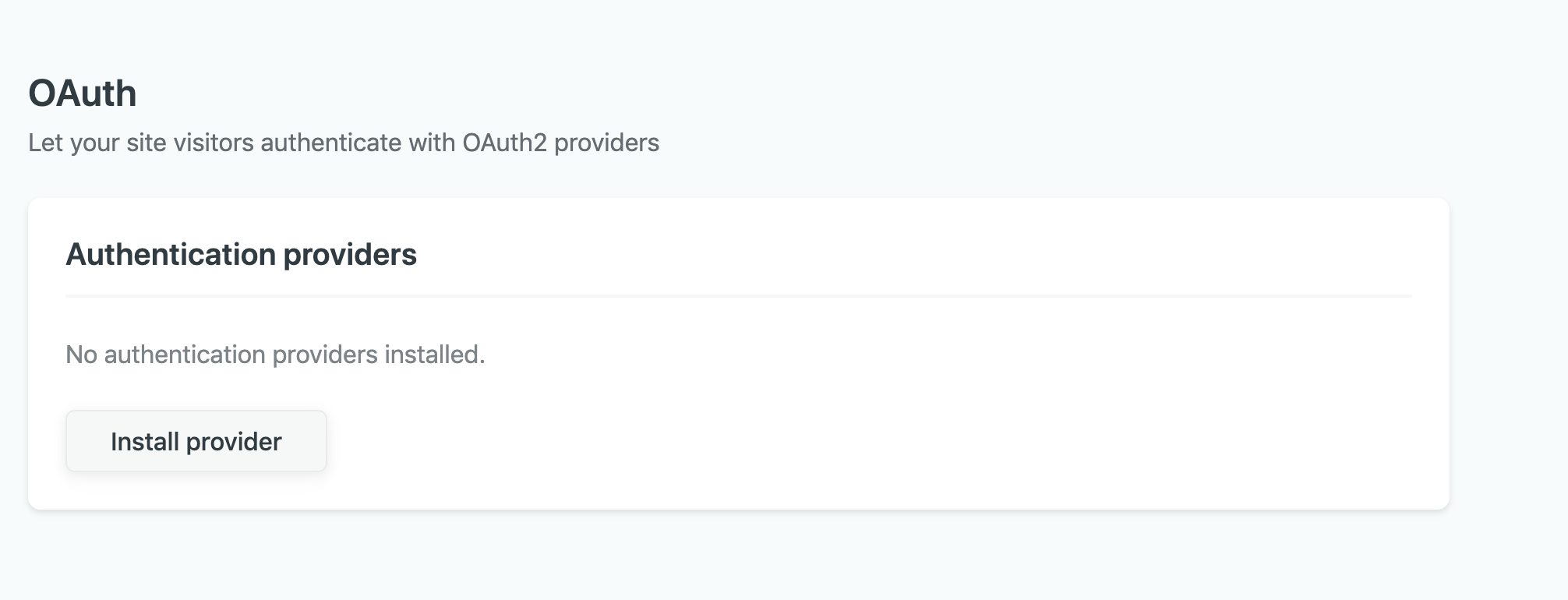Click the word 'Let' starting the subtitle
Image resolution: width=1568 pixels, height=600 pixels.
click(45, 143)
